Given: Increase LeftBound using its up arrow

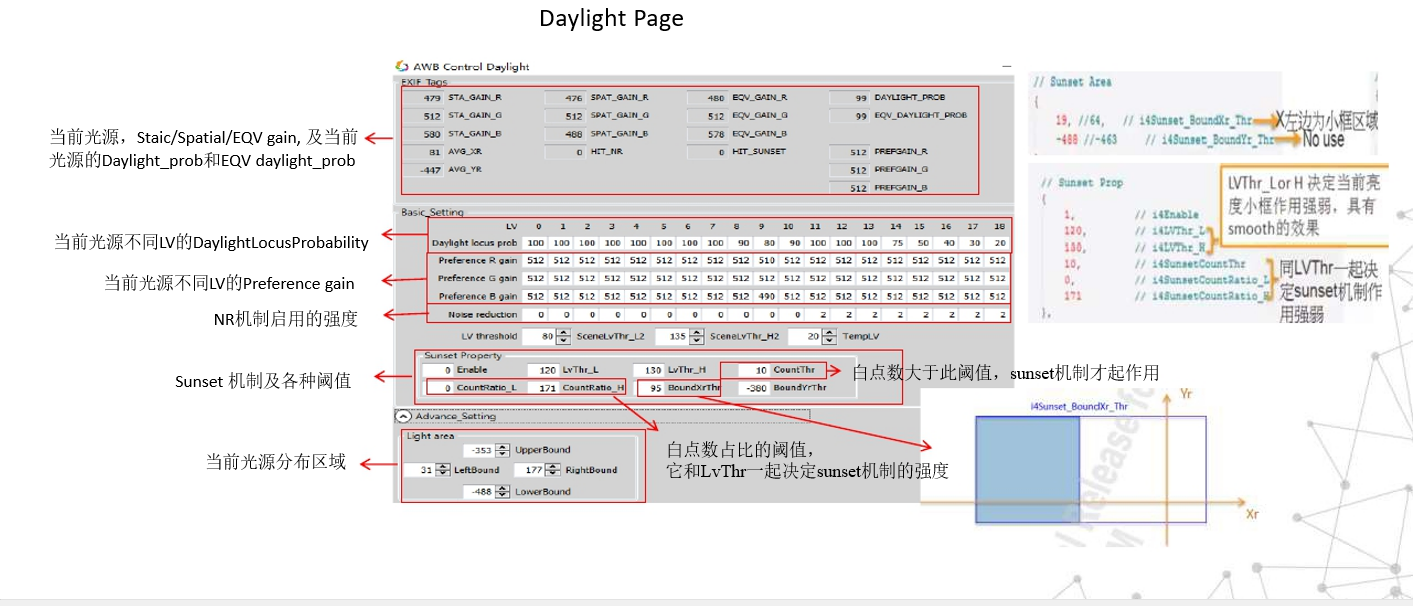Looking at the screenshot, I should [442, 466].
